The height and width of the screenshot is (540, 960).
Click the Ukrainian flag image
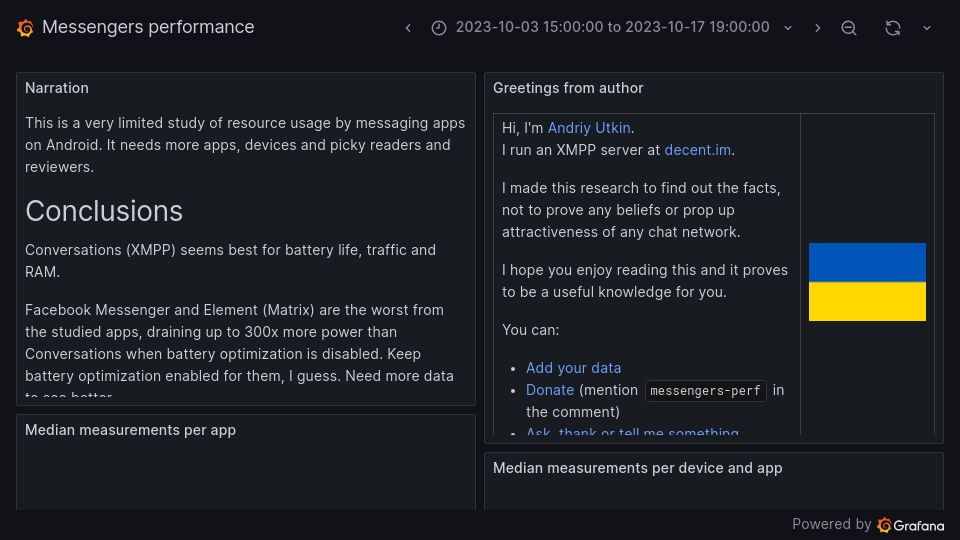(x=867, y=282)
